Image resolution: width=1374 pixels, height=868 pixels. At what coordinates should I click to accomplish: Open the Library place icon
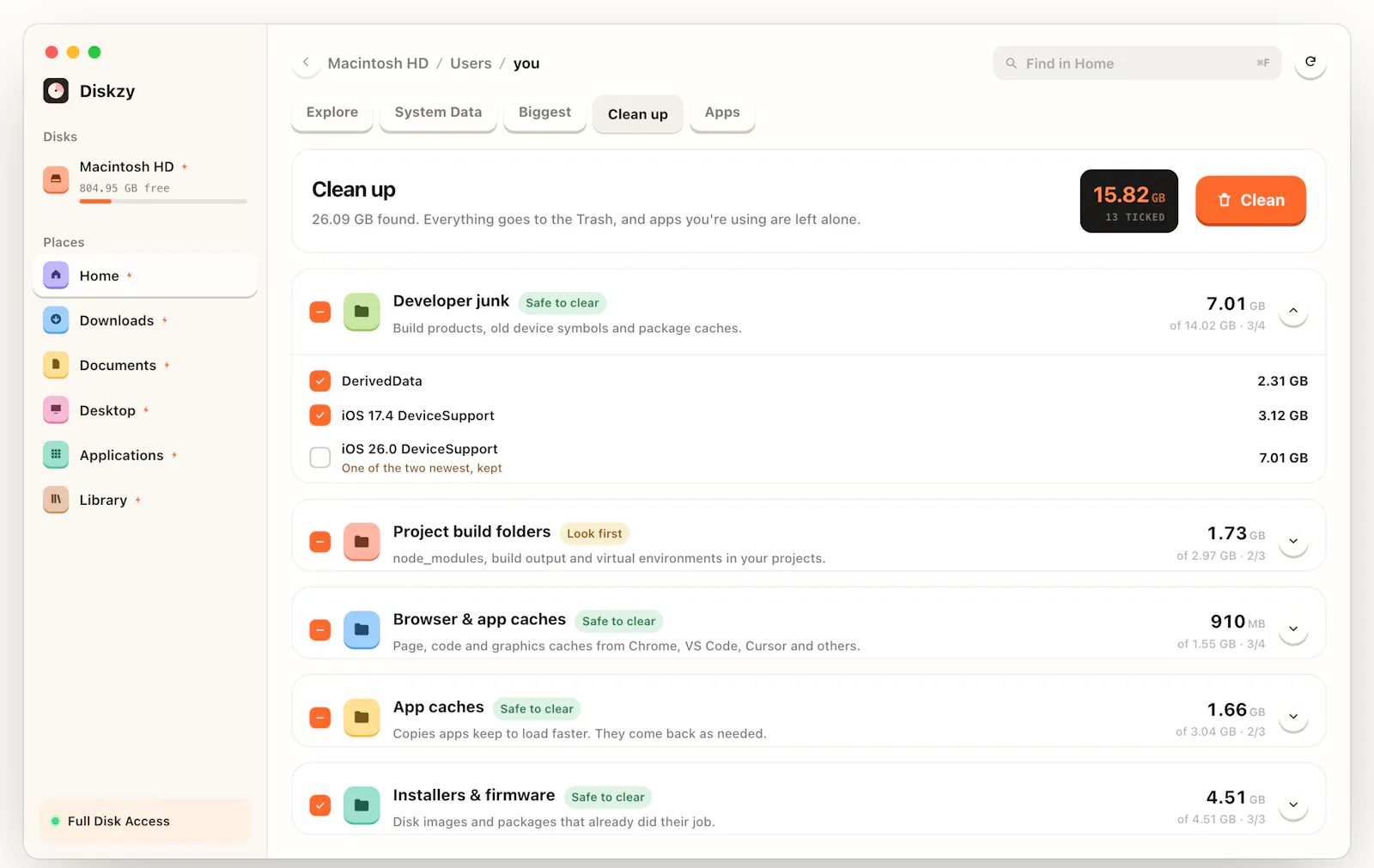(x=56, y=500)
